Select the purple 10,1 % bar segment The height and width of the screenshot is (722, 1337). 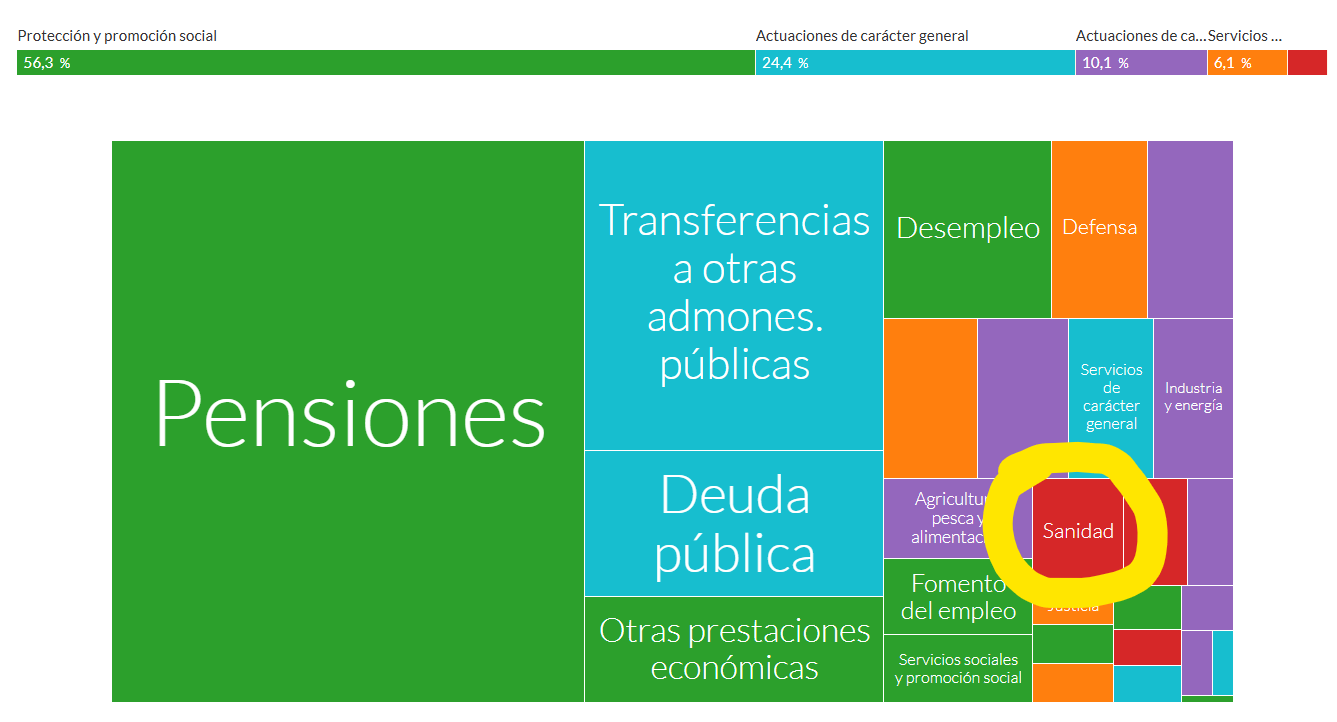coord(1141,63)
